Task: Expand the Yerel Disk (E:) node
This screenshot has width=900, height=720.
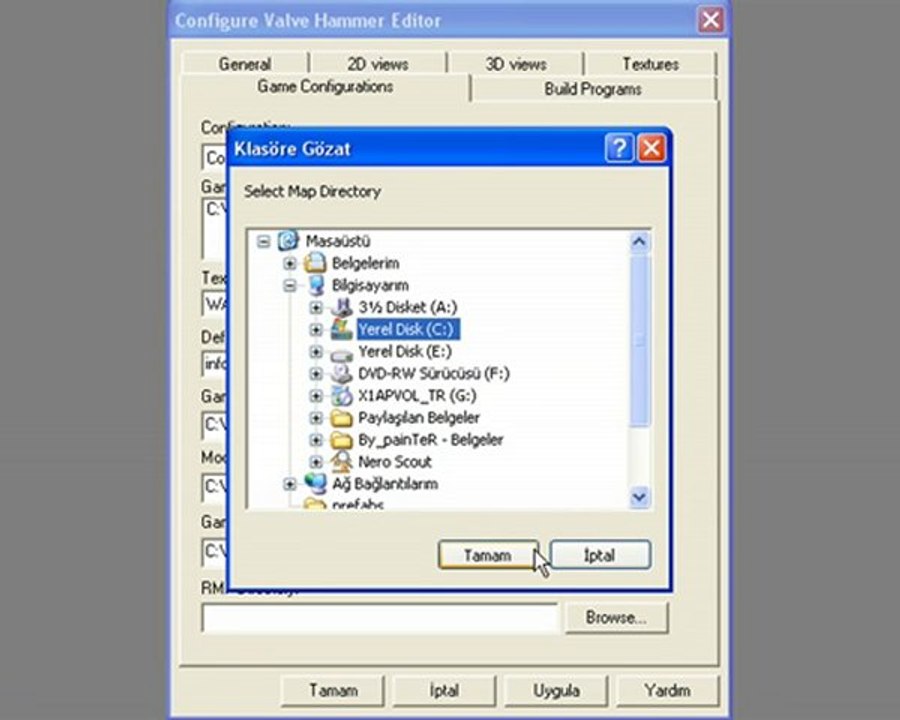Action: 316,351
